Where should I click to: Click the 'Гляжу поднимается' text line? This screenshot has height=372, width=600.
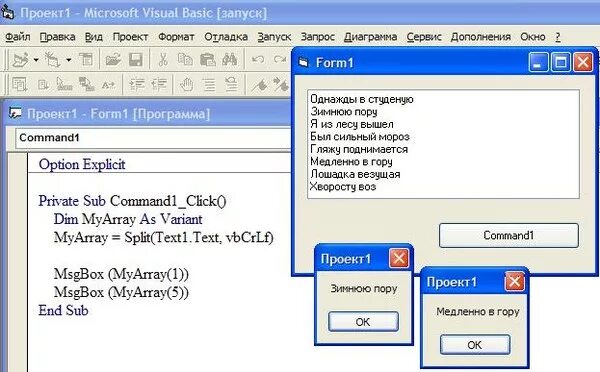pyautogui.click(x=359, y=149)
